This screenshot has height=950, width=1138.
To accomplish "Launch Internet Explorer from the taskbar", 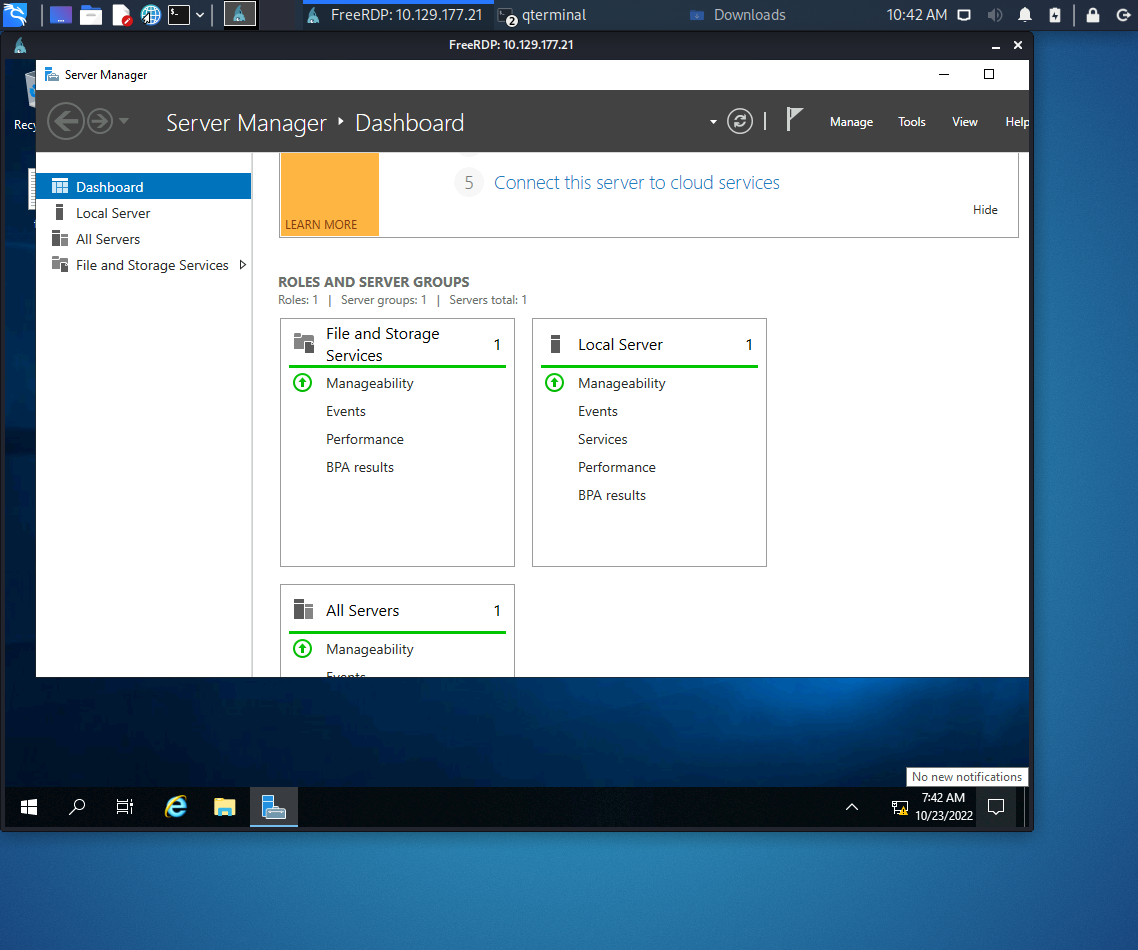I will [176, 806].
